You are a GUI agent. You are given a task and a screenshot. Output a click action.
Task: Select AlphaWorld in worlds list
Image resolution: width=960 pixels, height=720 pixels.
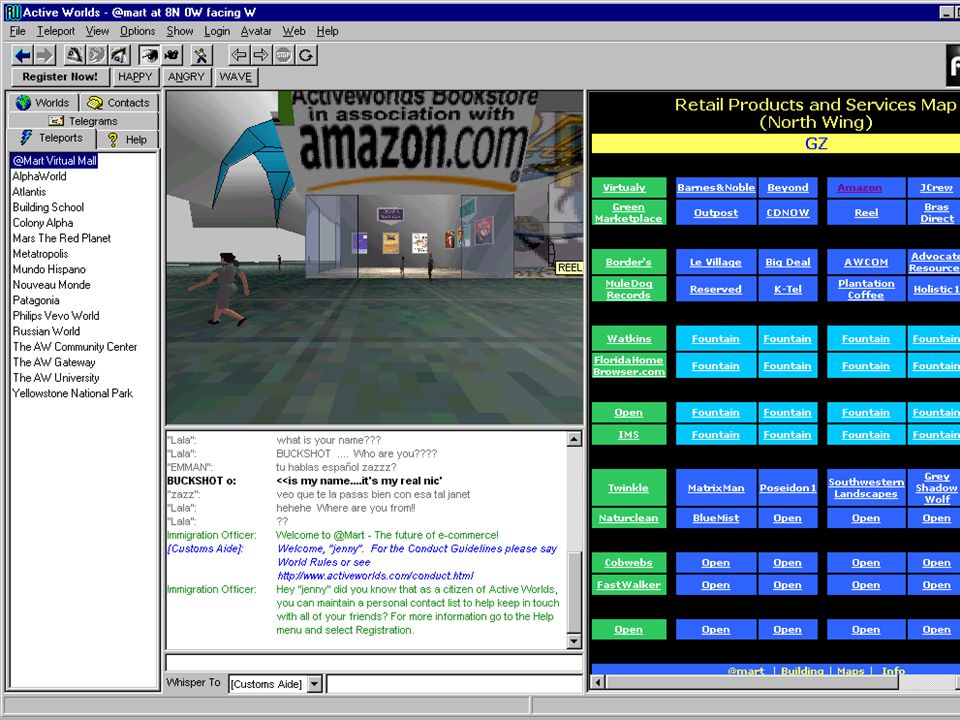tap(39, 176)
